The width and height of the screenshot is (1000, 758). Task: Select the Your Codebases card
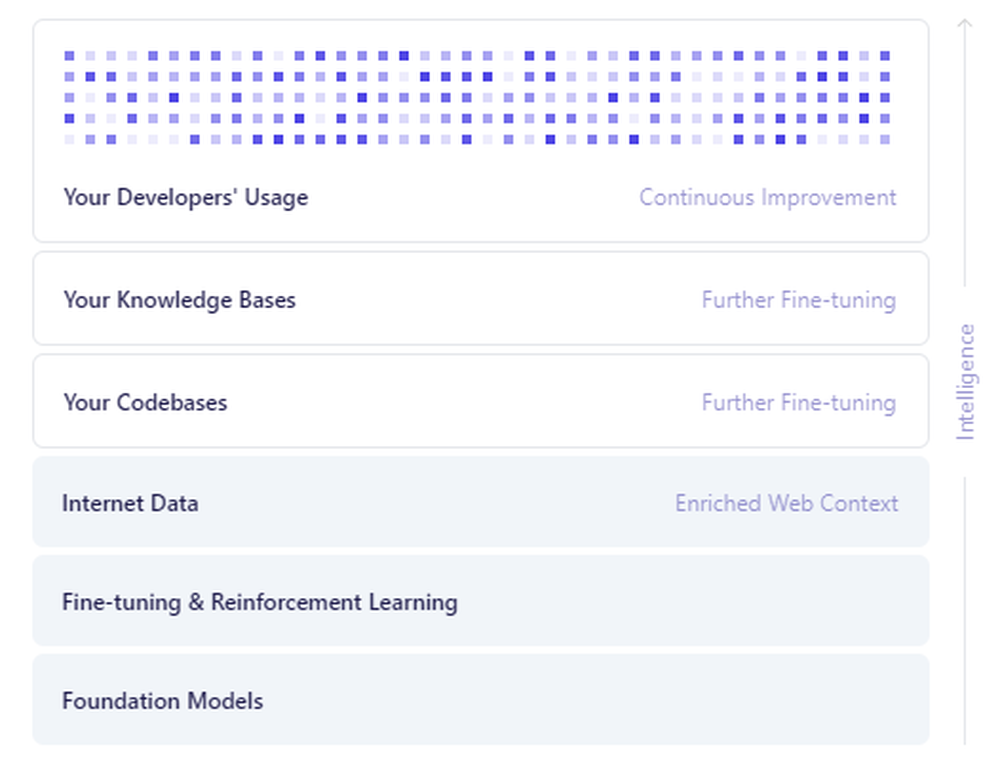pyautogui.click(x=481, y=402)
